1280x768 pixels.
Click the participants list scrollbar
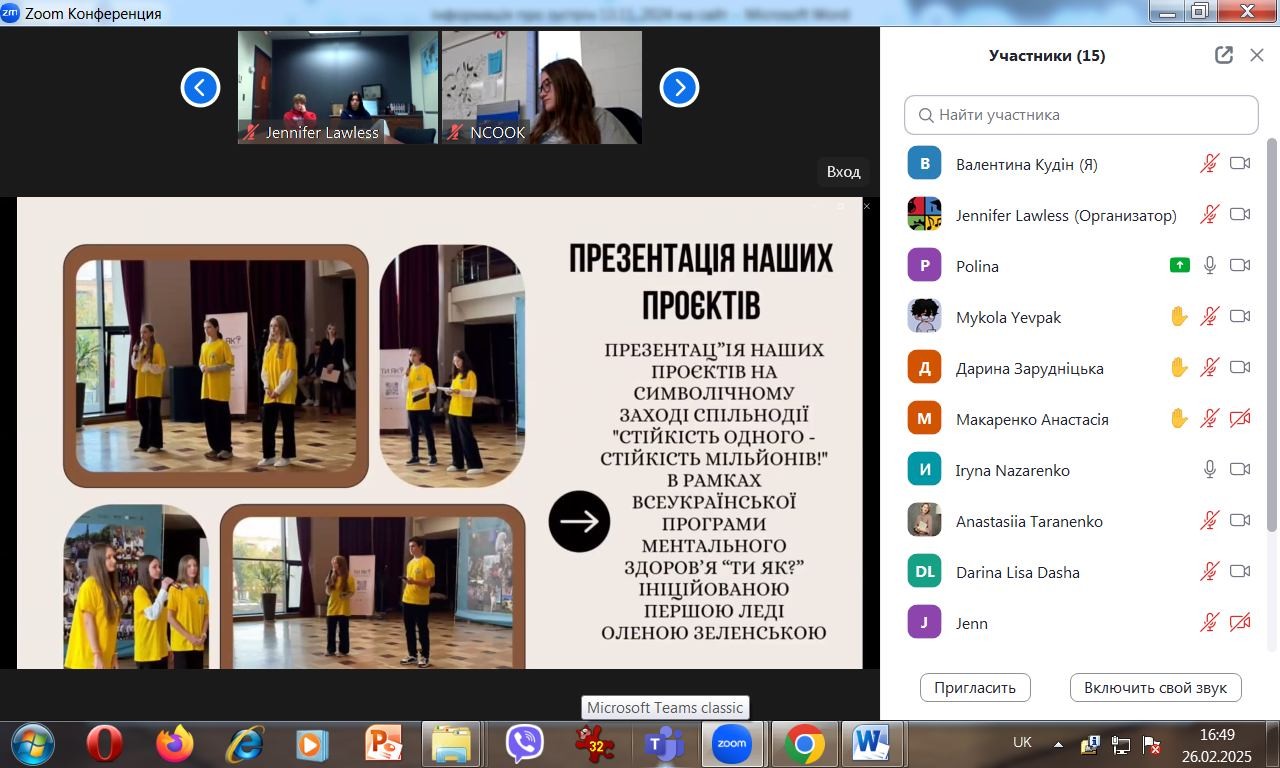1272,335
